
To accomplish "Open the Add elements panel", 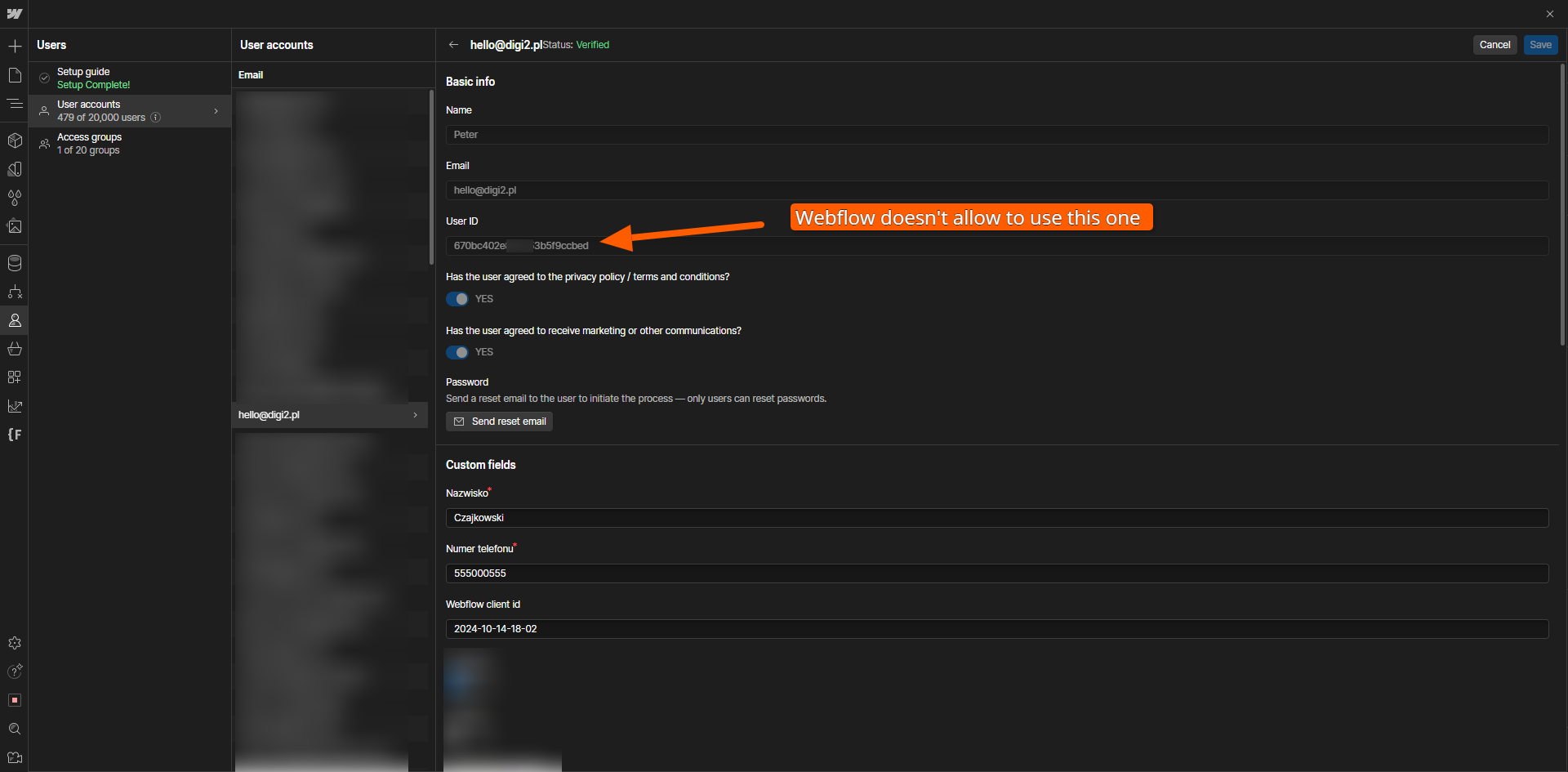I will [x=15, y=47].
